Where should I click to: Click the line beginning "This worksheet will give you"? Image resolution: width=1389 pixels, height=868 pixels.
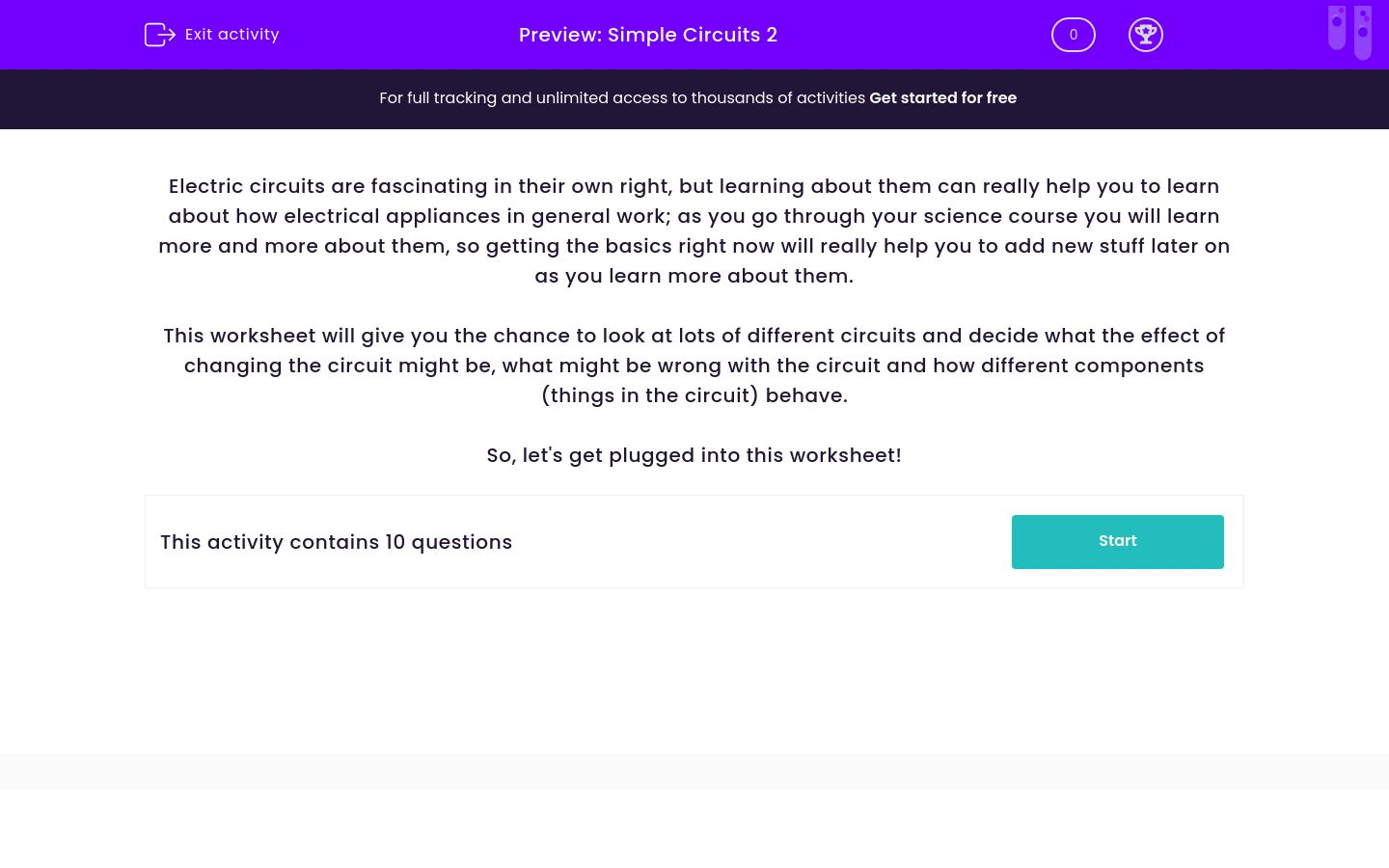coord(694,336)
